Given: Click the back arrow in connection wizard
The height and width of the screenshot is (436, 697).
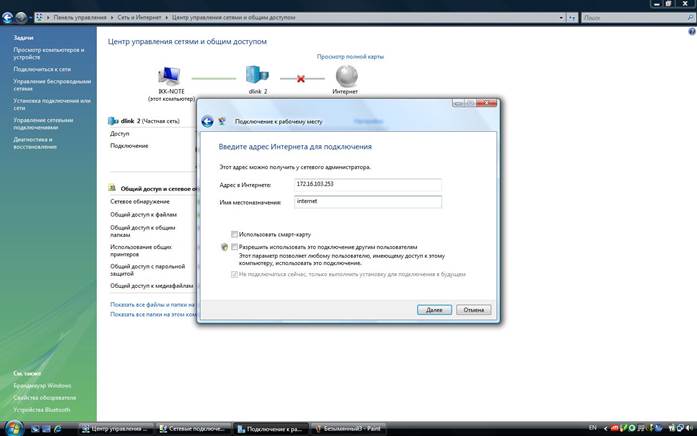Looking at the screenshot, I should pyautogui.click(x=207, y=121).
